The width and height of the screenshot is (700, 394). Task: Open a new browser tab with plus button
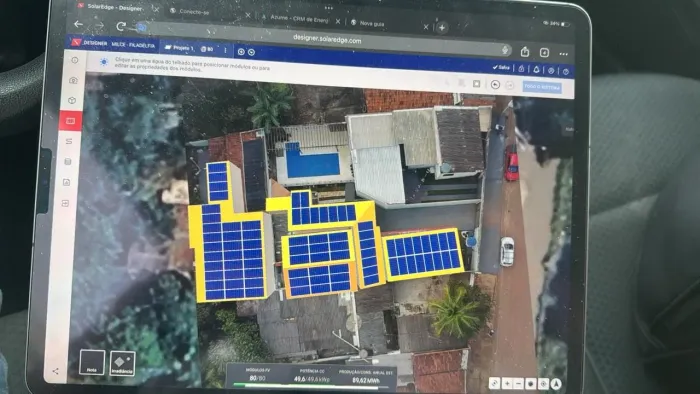tap(442, 28)
